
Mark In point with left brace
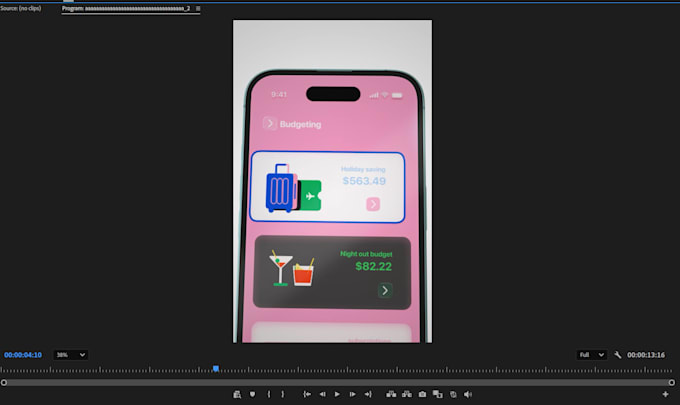[268, 394]
